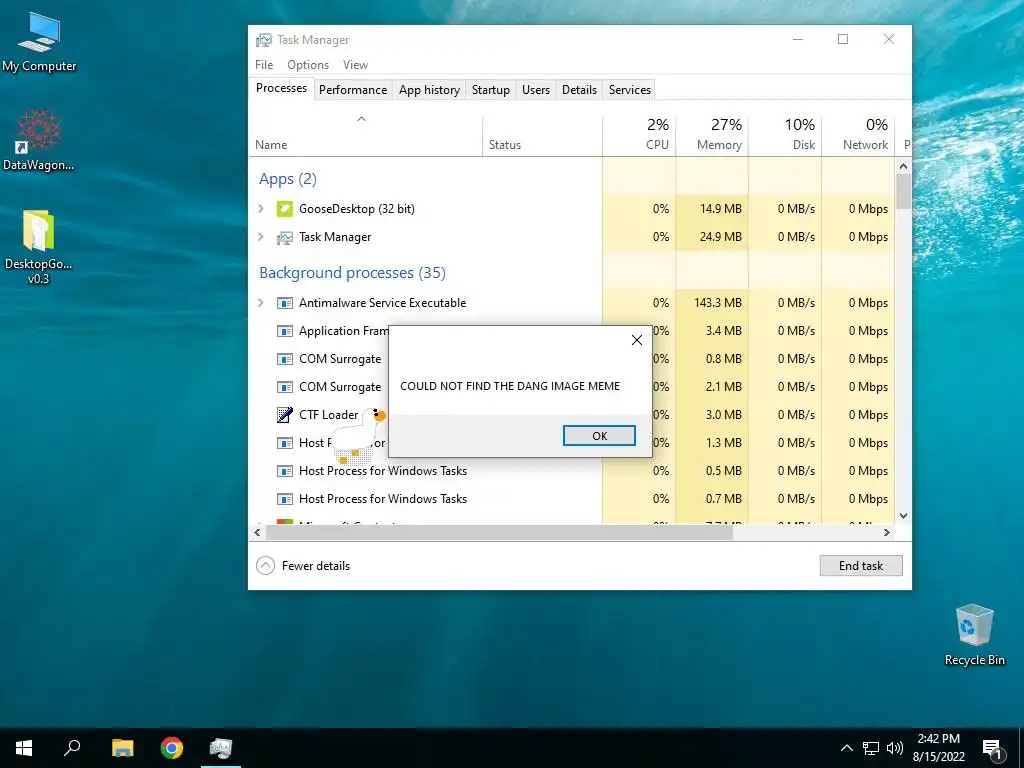Launch Google Chrome from the taskbar

pos(172,748)
